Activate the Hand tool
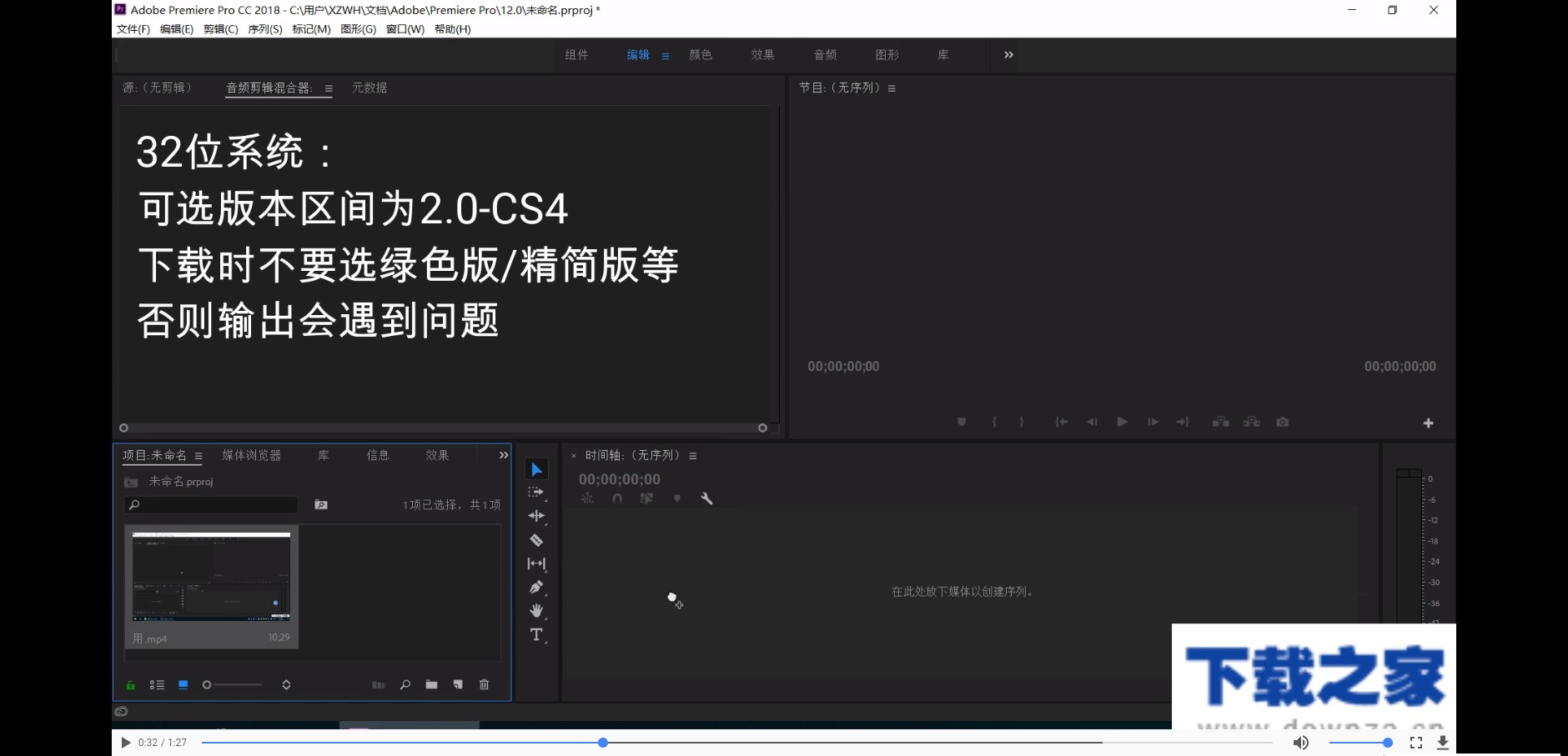This screenshot has width=1568, height=756. click(538, 611)
